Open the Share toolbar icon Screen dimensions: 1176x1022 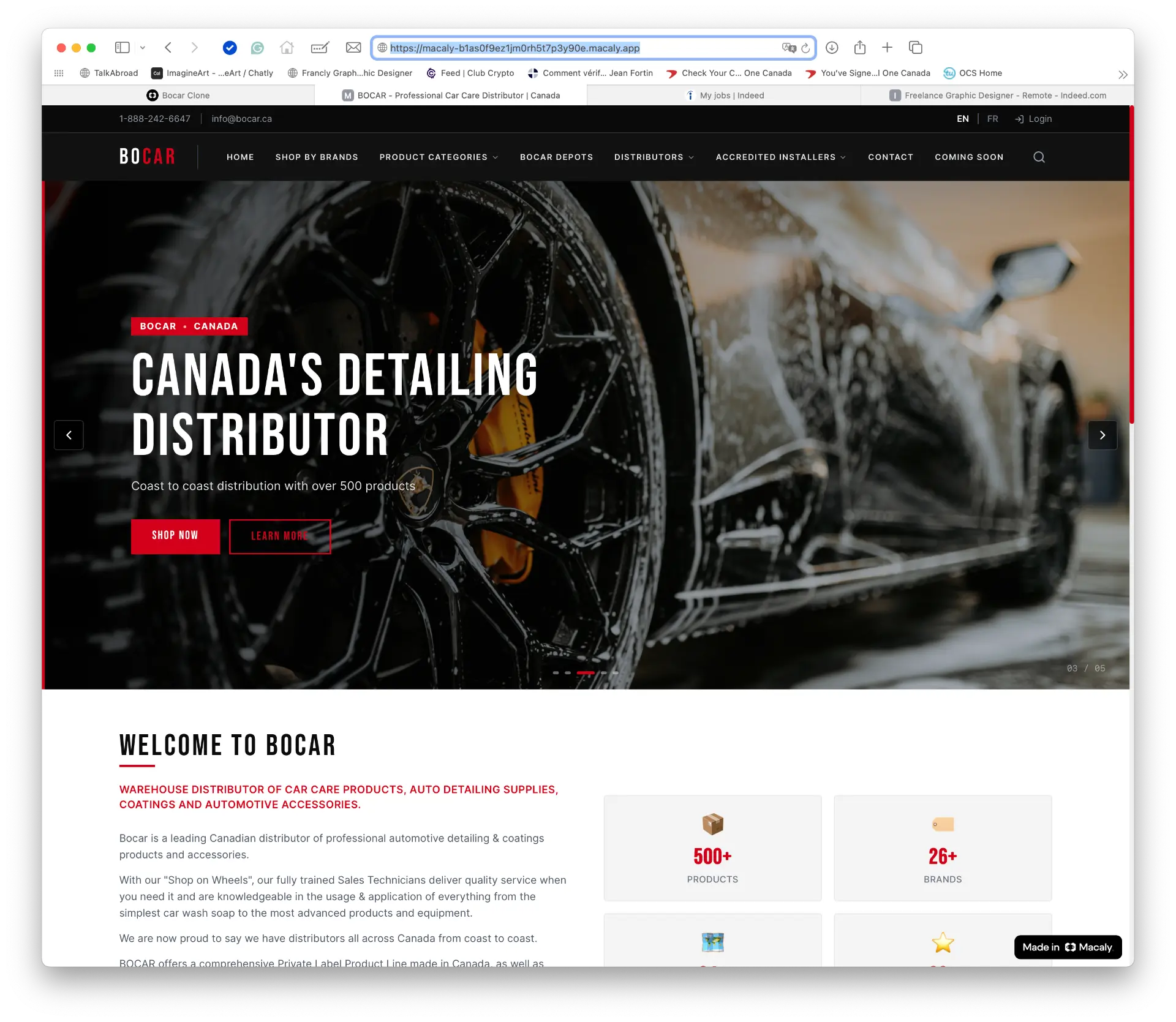(x=860, y=47)
